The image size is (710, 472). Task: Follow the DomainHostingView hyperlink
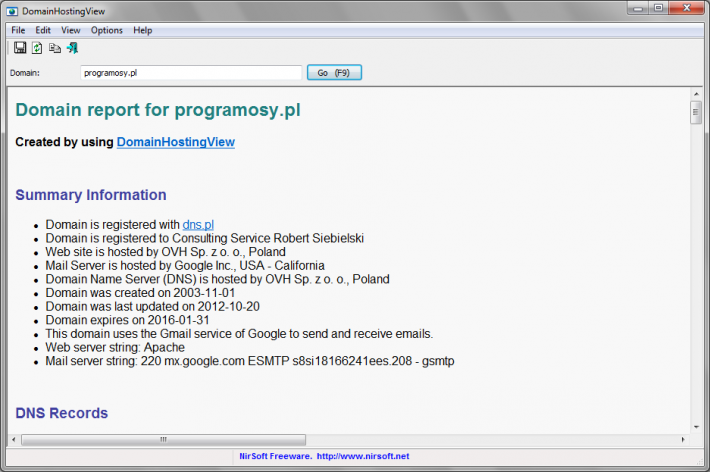(x=176, y=142)
